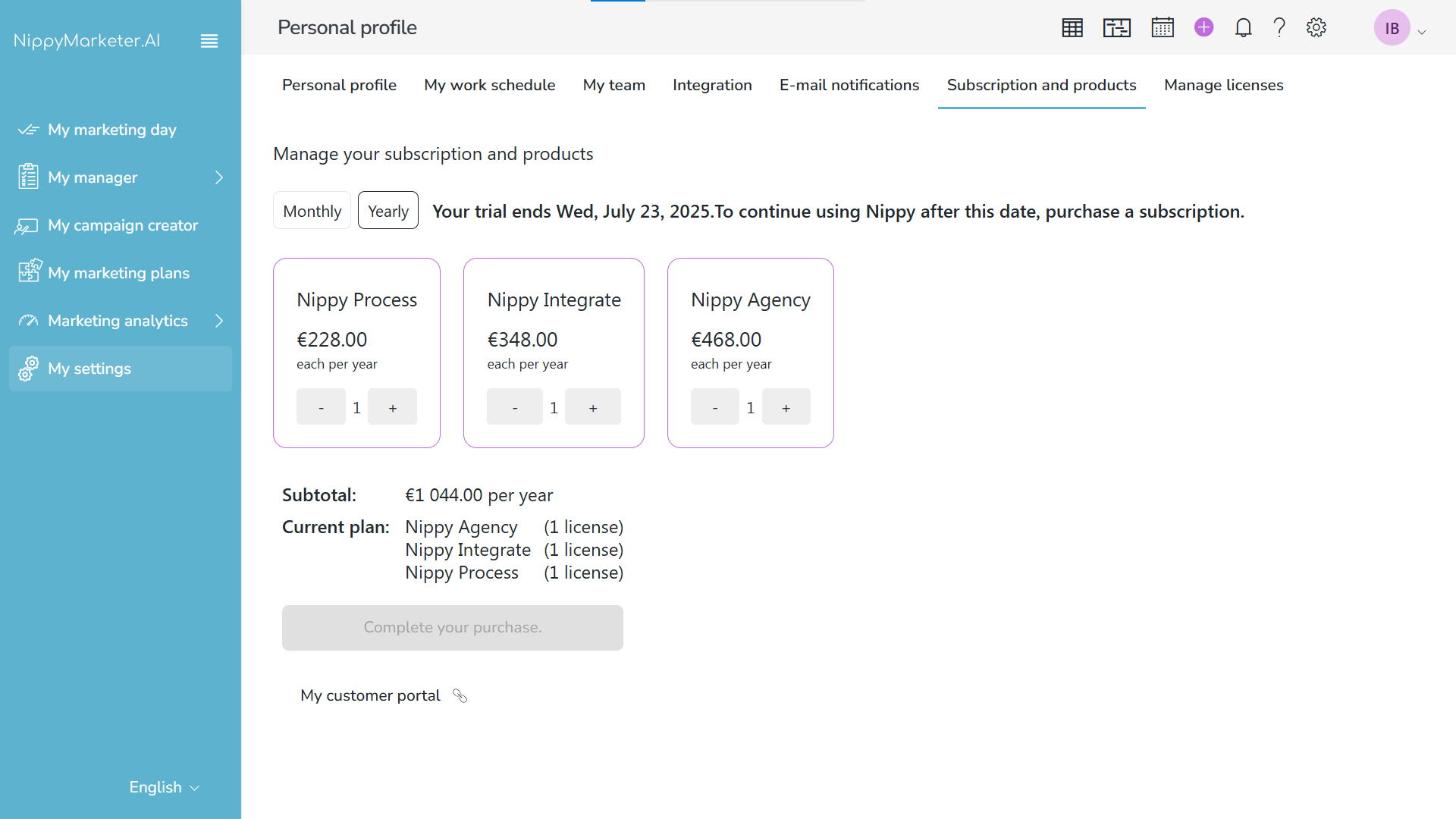1456x819 pixels.
Task: Click the customer portal link icon
Action: pyautogui.click(x=460, y=695)
